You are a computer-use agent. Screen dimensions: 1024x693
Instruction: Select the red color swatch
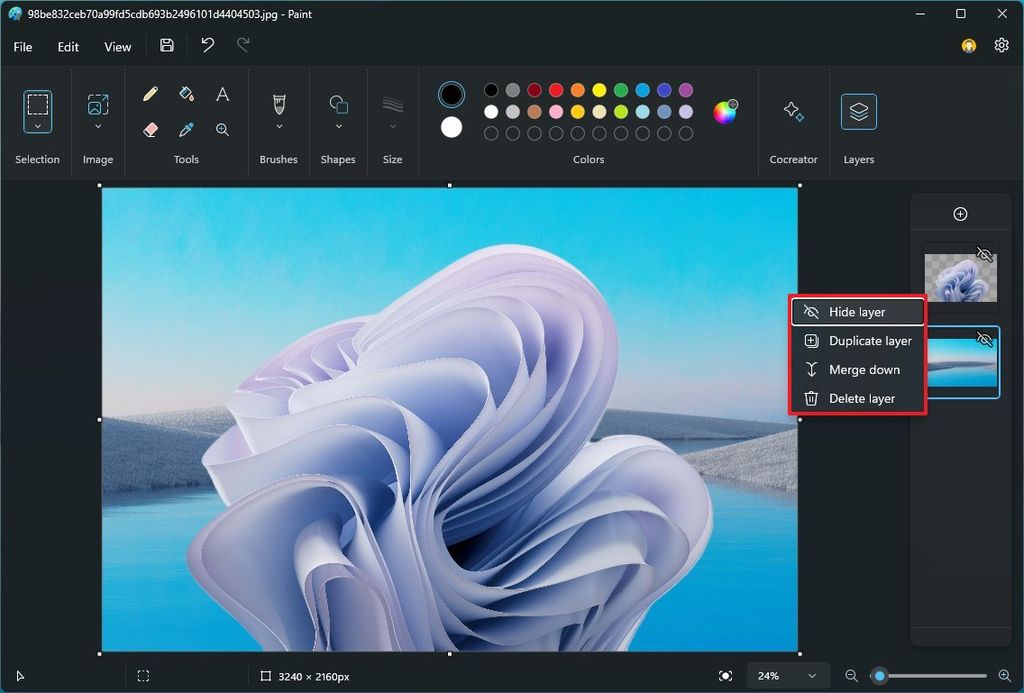[555, 89]
